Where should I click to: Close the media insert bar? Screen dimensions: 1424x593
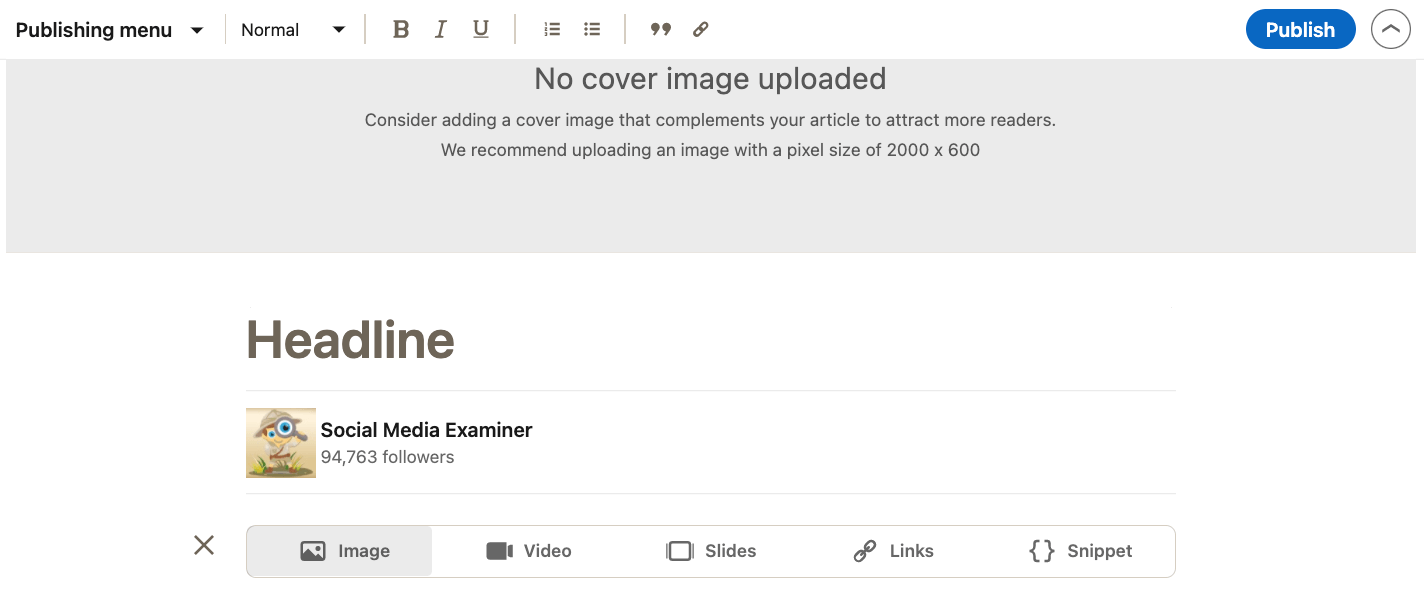pyautogui.click(x=204, y=545)
